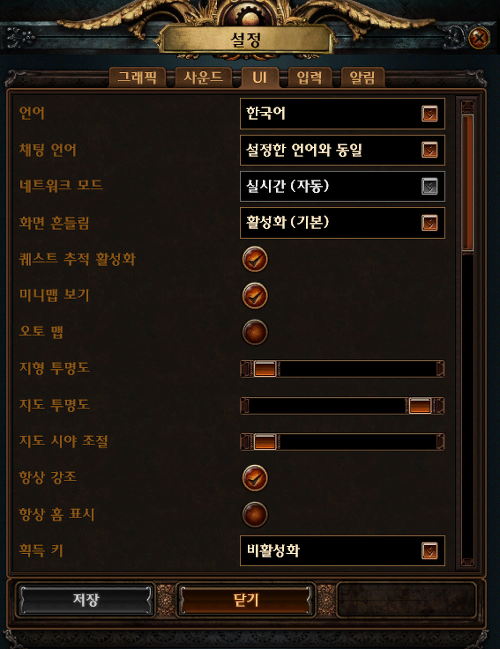Open the 한국어 language dropdown

342,113
